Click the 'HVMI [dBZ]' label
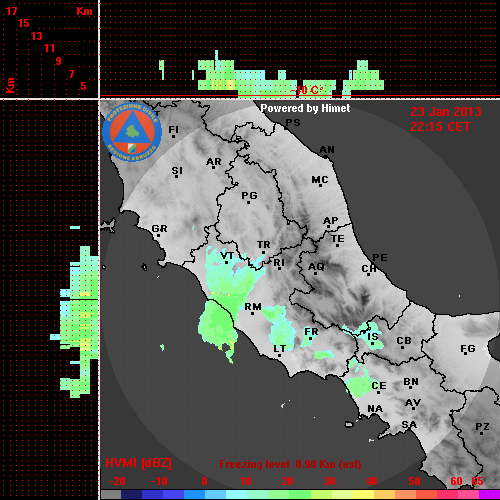Image resolution: width=500 pixels, height=500 pixels. click(138, 463)
